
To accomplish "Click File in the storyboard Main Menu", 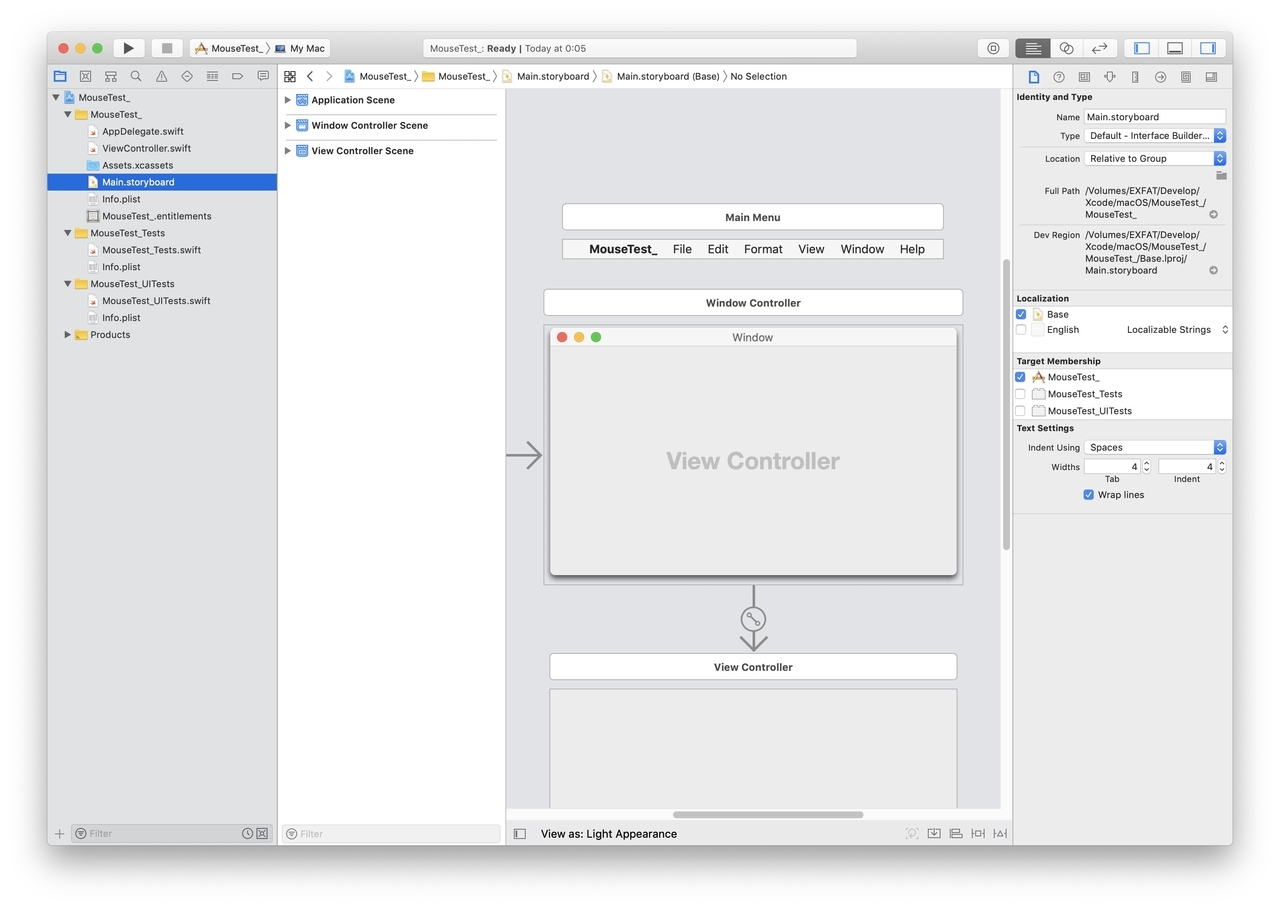I will coord(682,250).
